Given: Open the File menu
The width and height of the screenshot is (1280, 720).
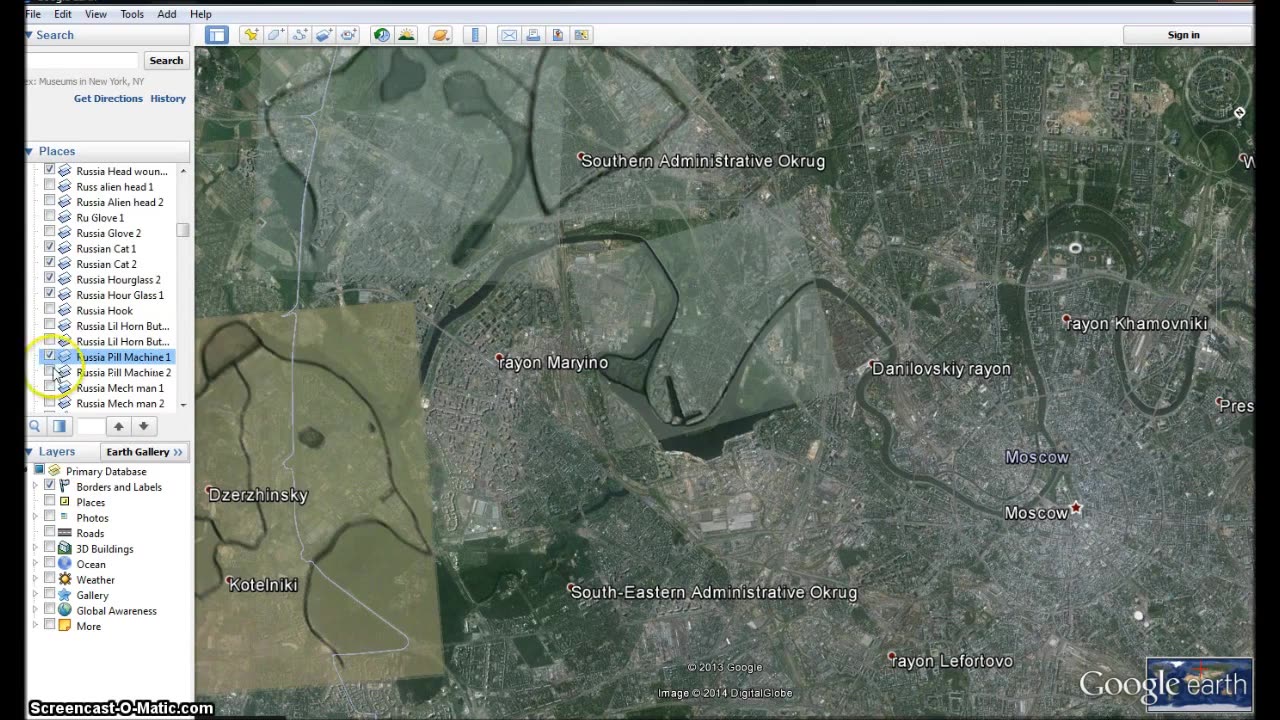Looking at the screenshot, I should coord(33,14).
